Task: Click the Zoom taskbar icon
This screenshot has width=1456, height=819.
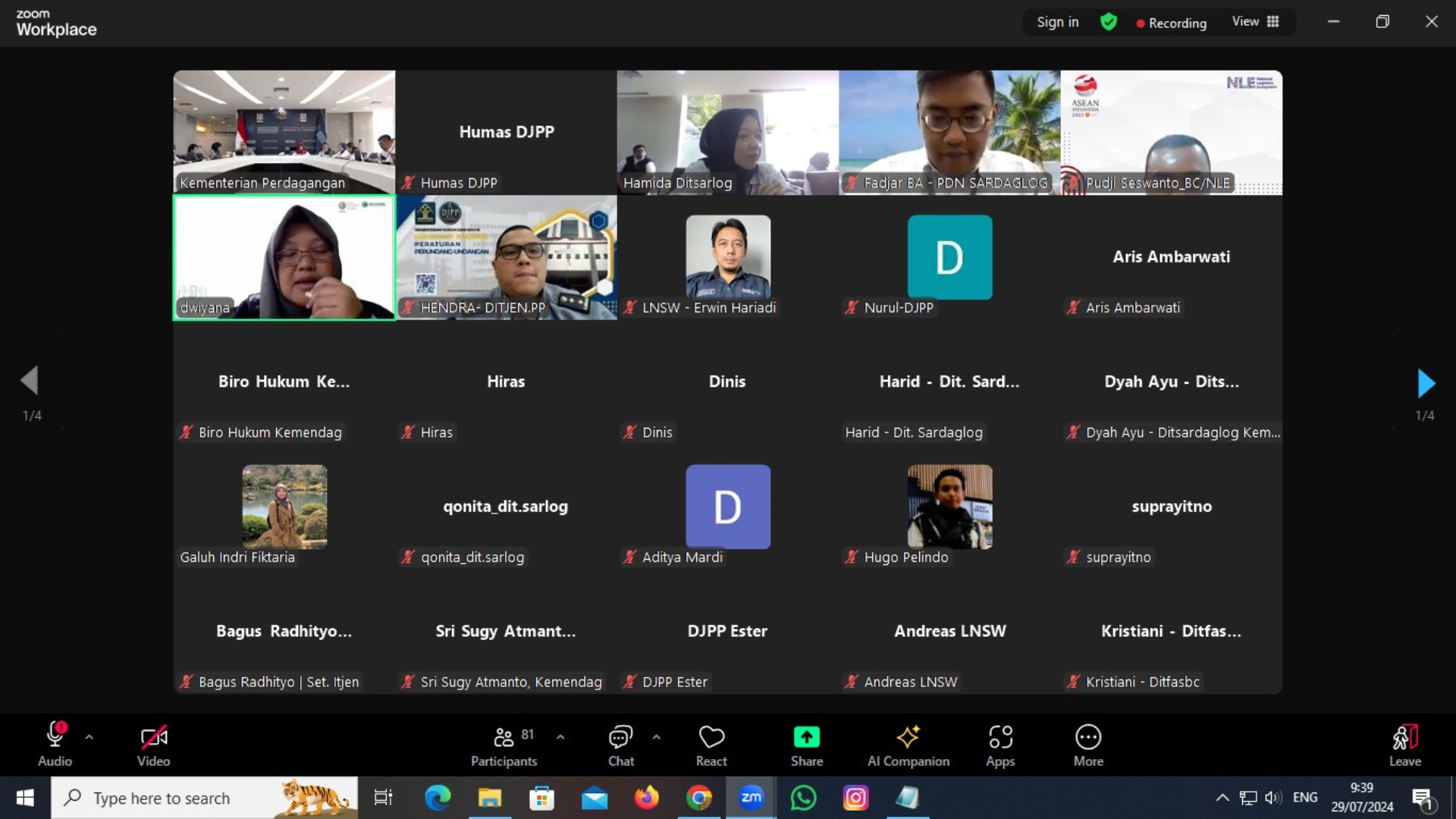Action: point(752,798)
